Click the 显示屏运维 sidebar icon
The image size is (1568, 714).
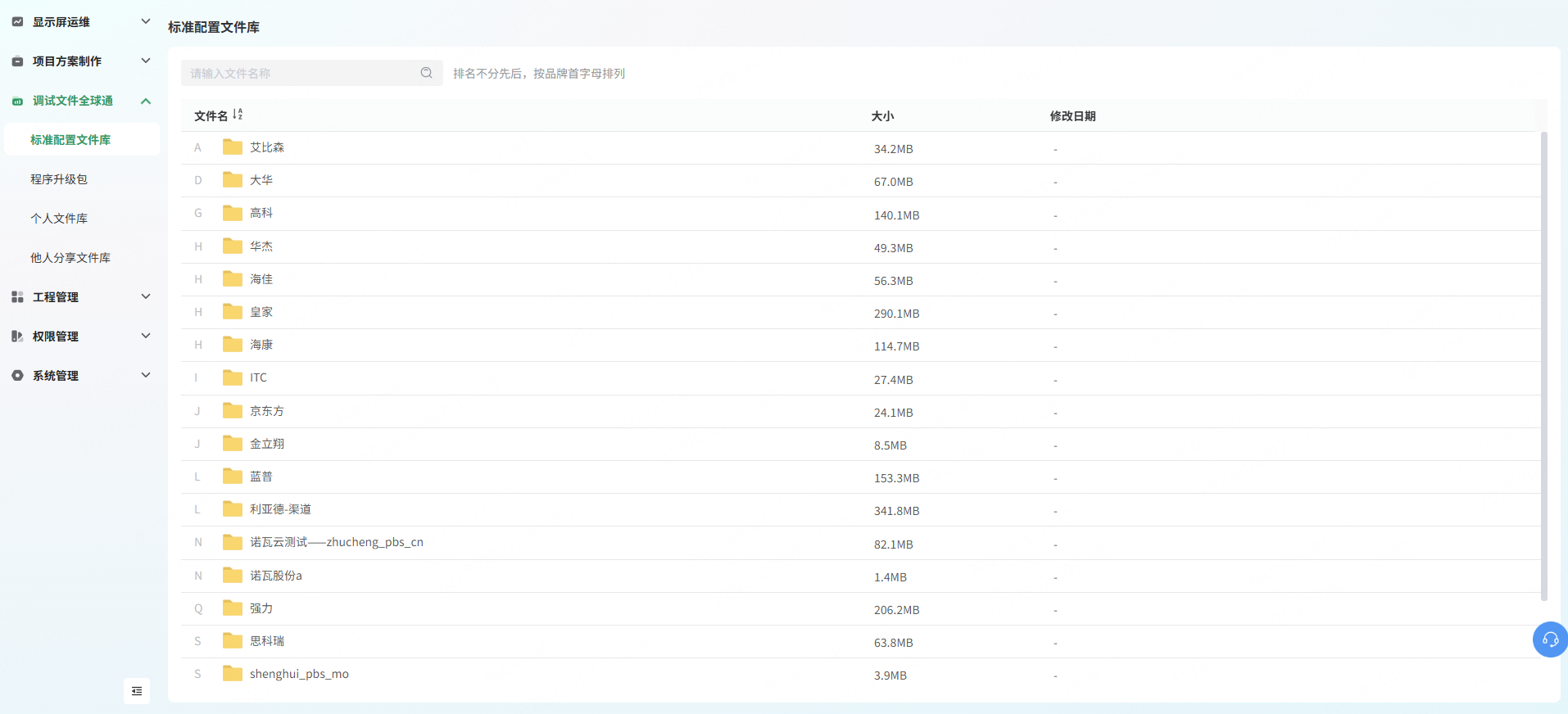point(17,22)
